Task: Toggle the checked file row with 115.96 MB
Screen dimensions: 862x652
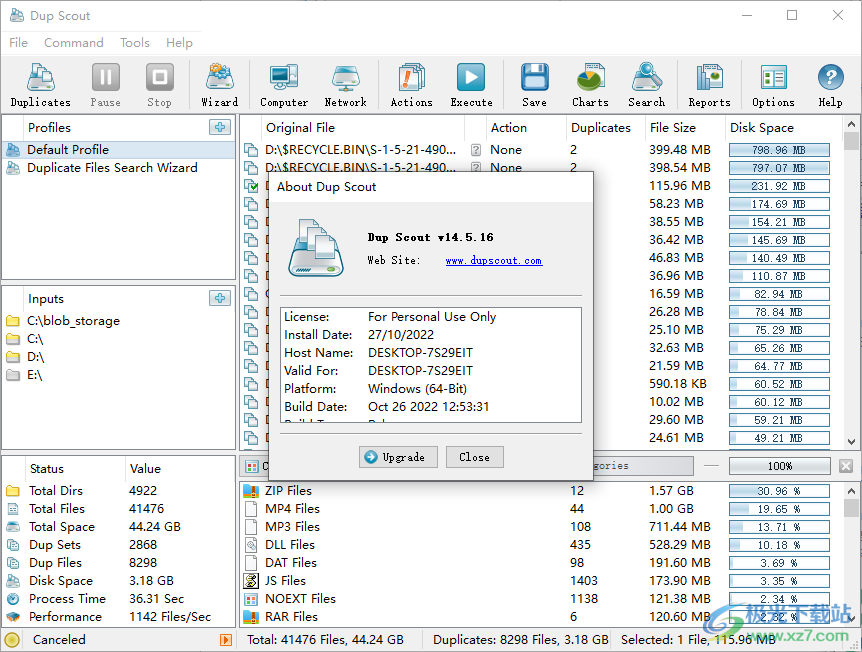Action: (252, 186)
